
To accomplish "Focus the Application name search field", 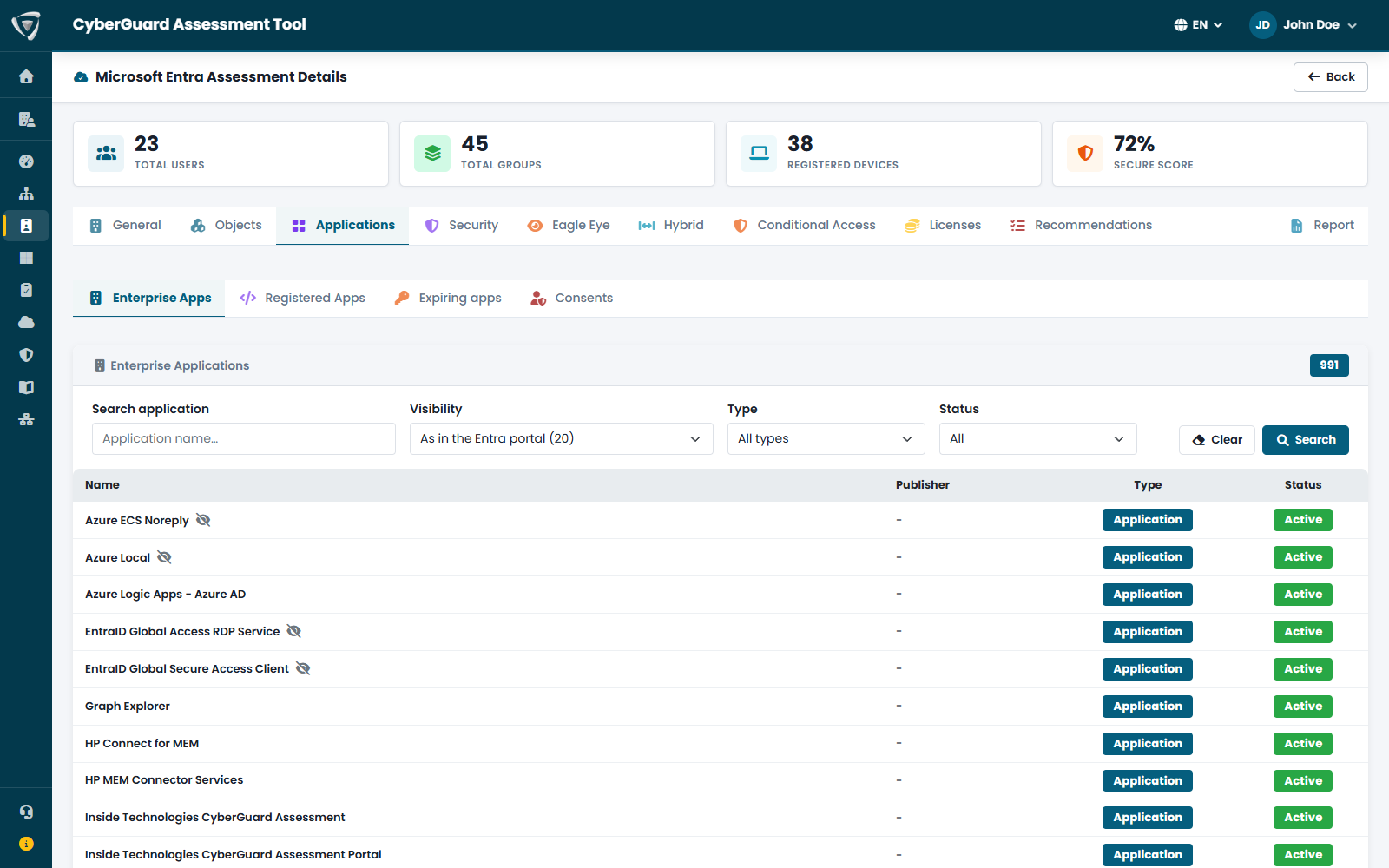I will click(244, 439).
